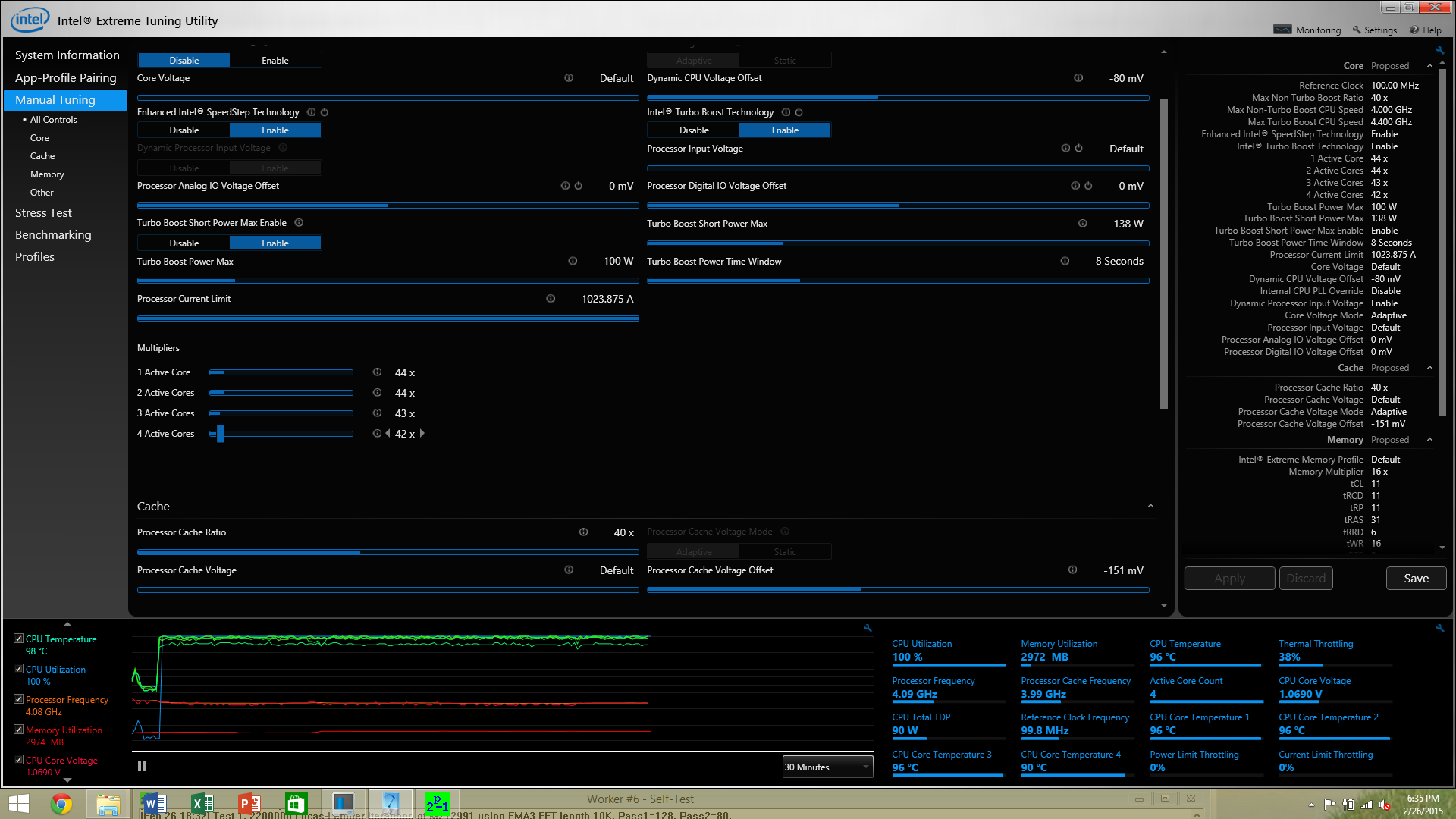Image resolution: width=1456 pixels, height=819 pixels.
Task: Click the reset icon for Processor Analog IO Voltage Offset
Action: point(578,186)
